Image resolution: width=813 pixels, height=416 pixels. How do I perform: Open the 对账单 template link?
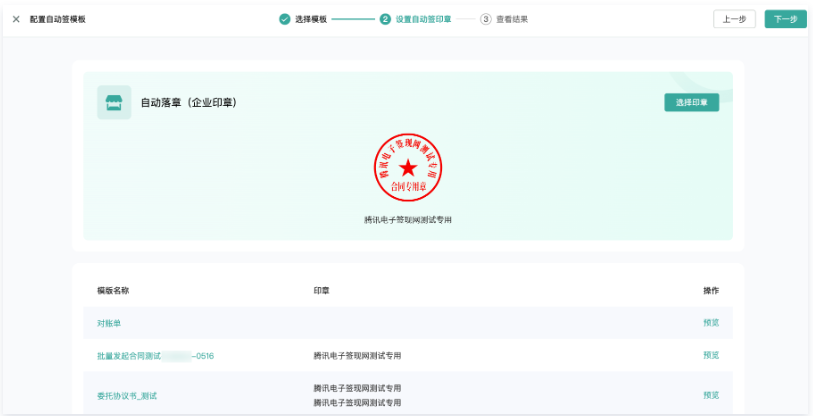[x=109, y=323]
